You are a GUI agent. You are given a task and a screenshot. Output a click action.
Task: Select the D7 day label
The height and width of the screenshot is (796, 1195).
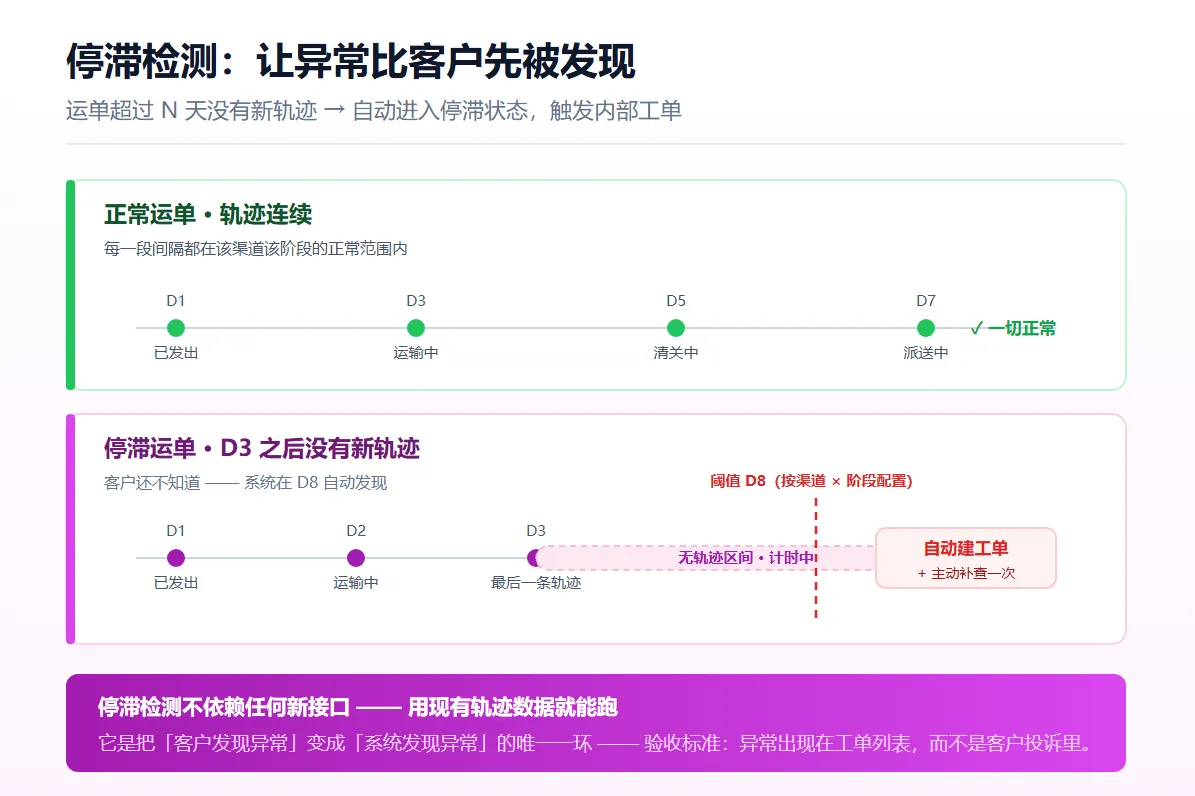coord(926,301)
